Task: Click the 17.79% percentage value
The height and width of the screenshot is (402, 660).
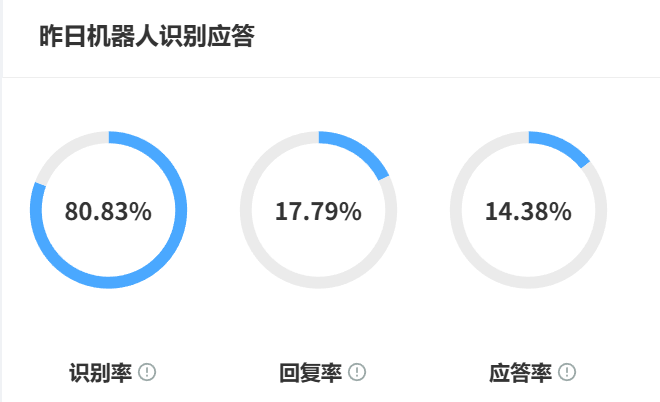Action: click(318, 211)
